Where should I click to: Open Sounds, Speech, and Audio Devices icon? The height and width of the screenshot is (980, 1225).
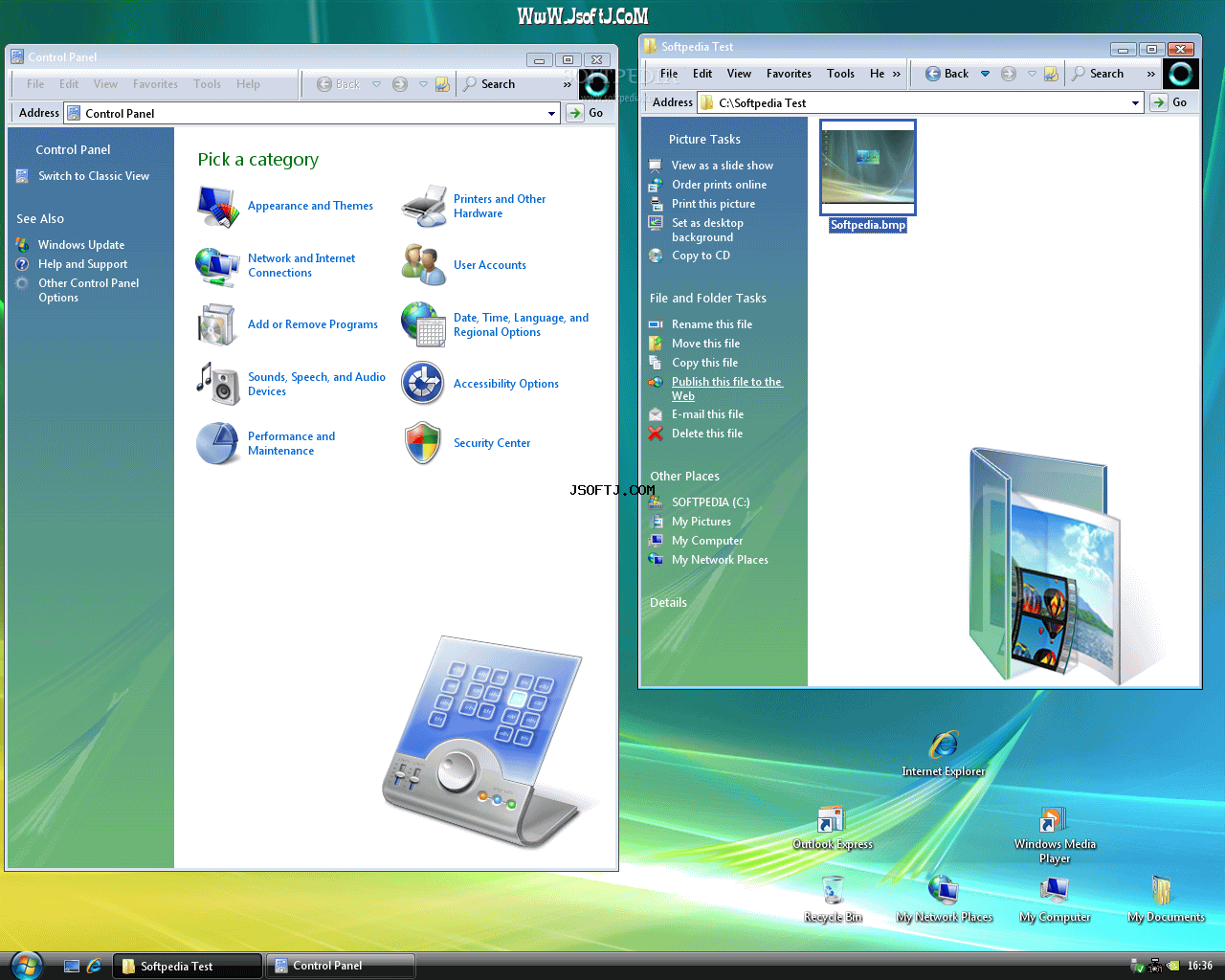(x=217, y=384)
